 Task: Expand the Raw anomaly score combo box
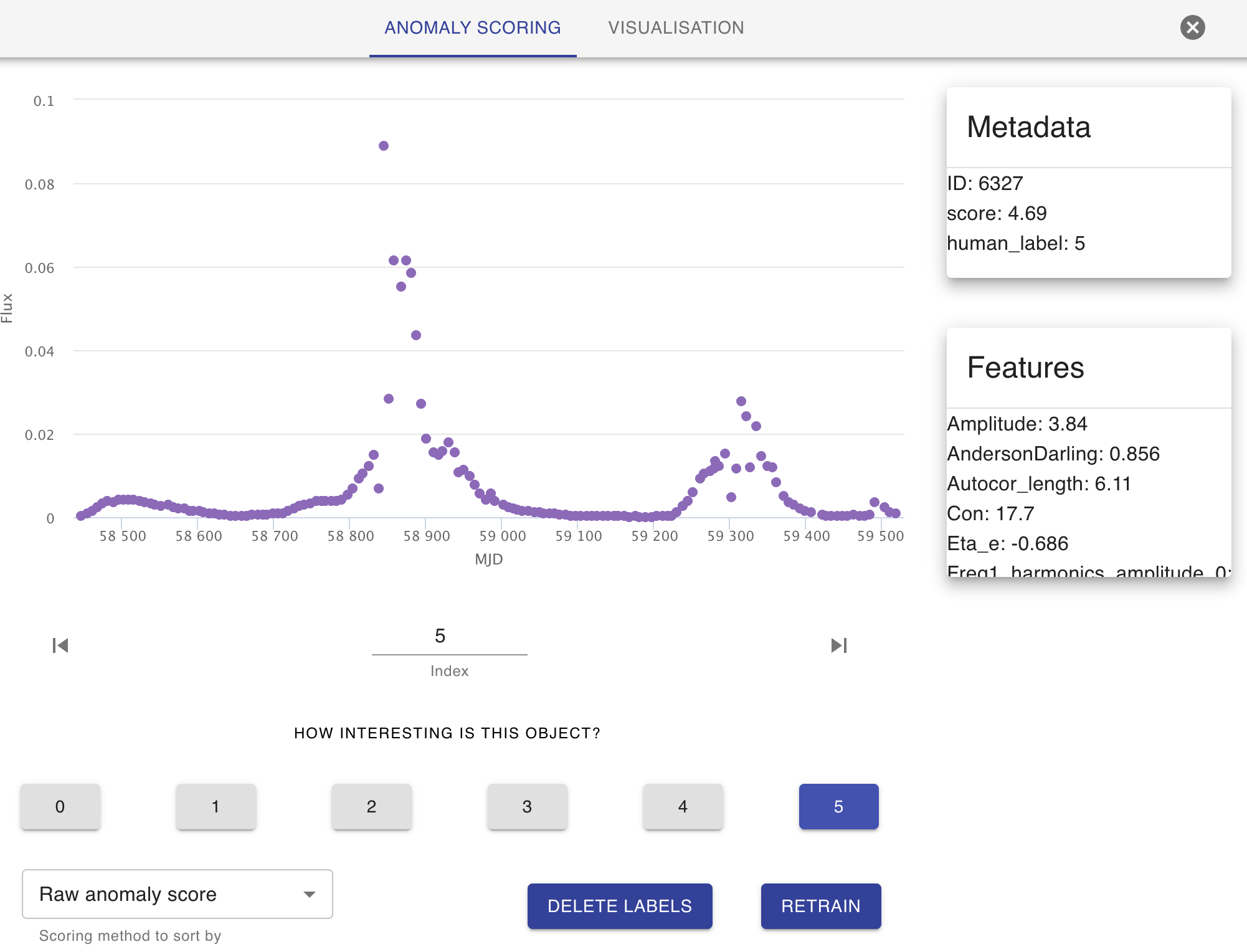click(x=177, y=894)
